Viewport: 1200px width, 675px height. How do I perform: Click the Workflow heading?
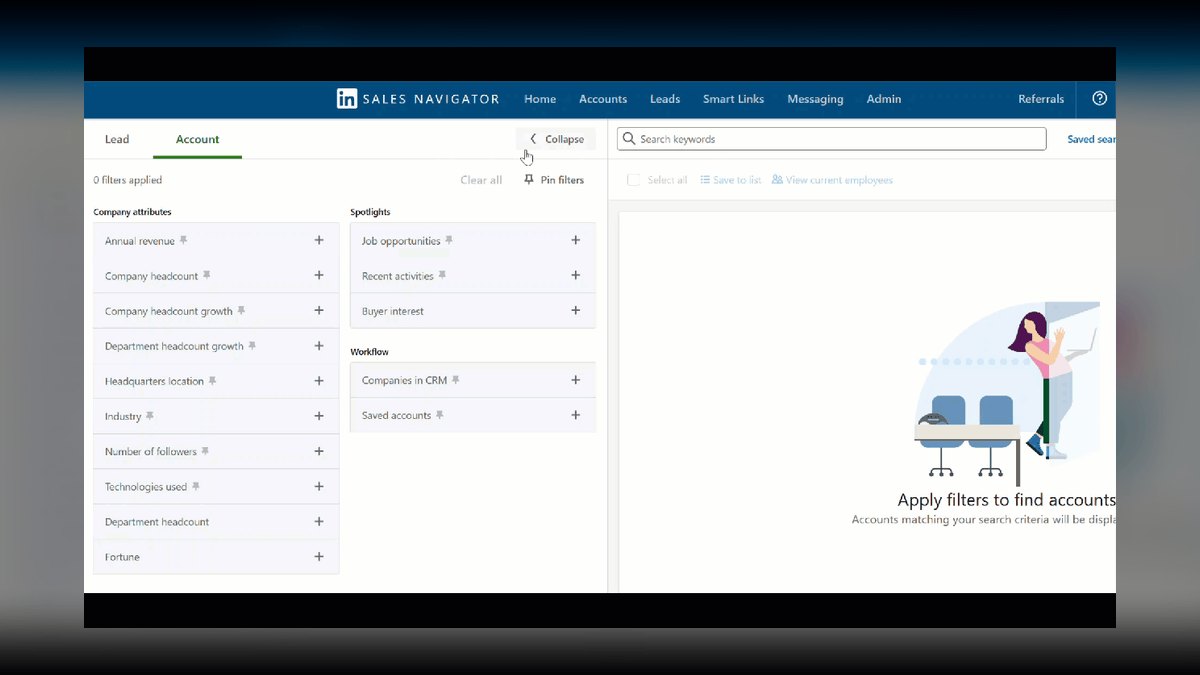pyautogui.click(x=369, y=352)
